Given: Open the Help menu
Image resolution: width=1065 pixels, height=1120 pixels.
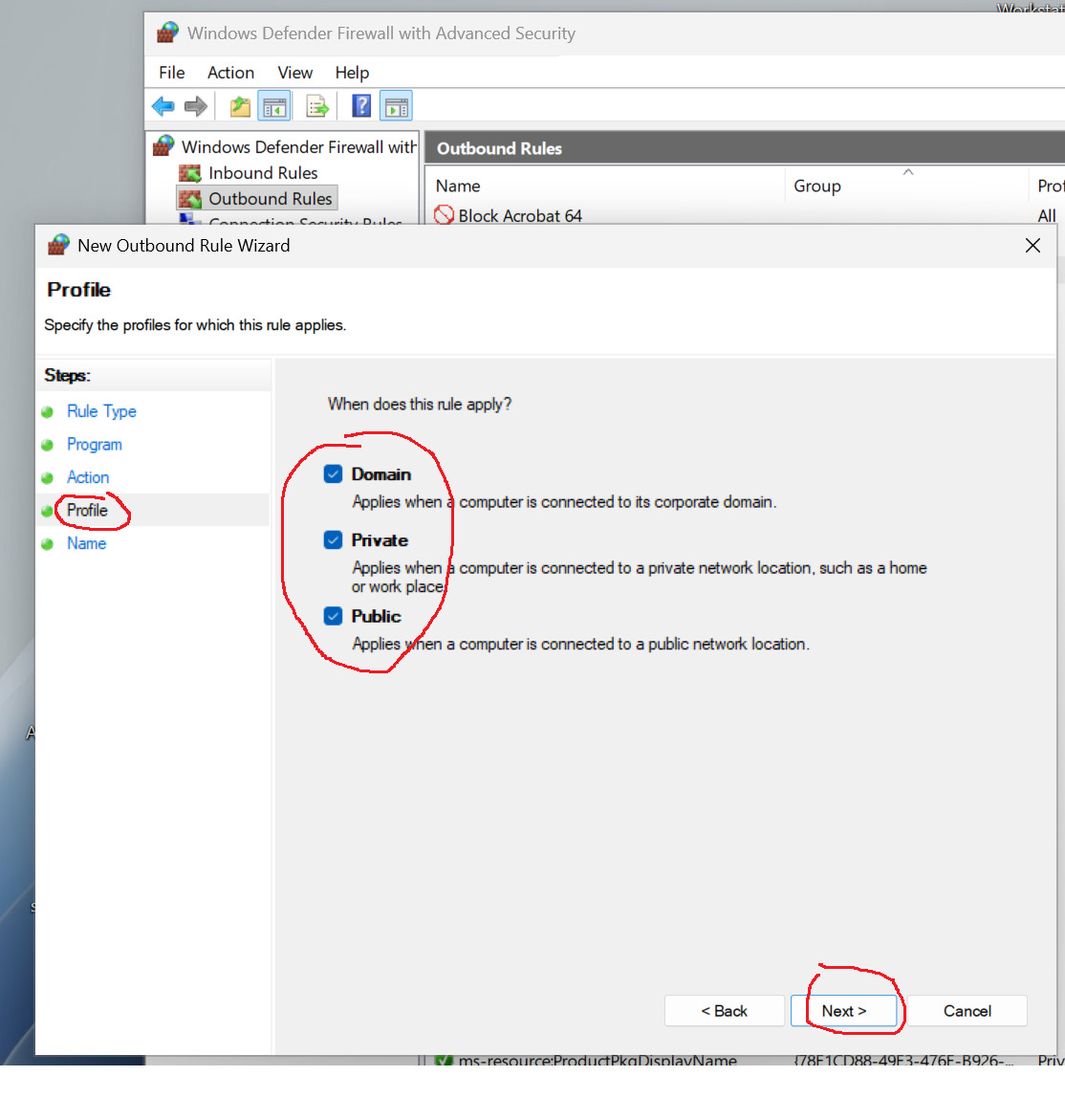Looking at the screenshot, I should coord(352,73).
